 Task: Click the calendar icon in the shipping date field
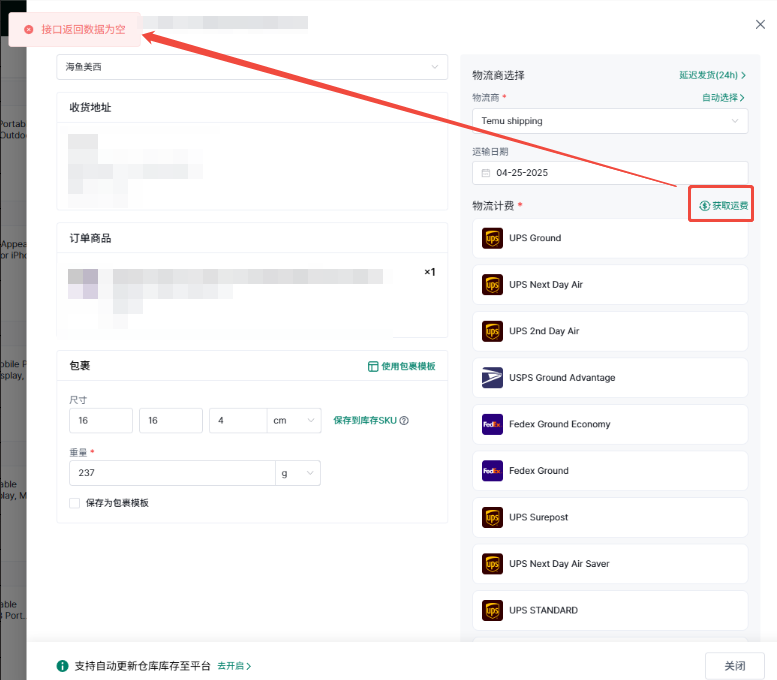[486, 173]
